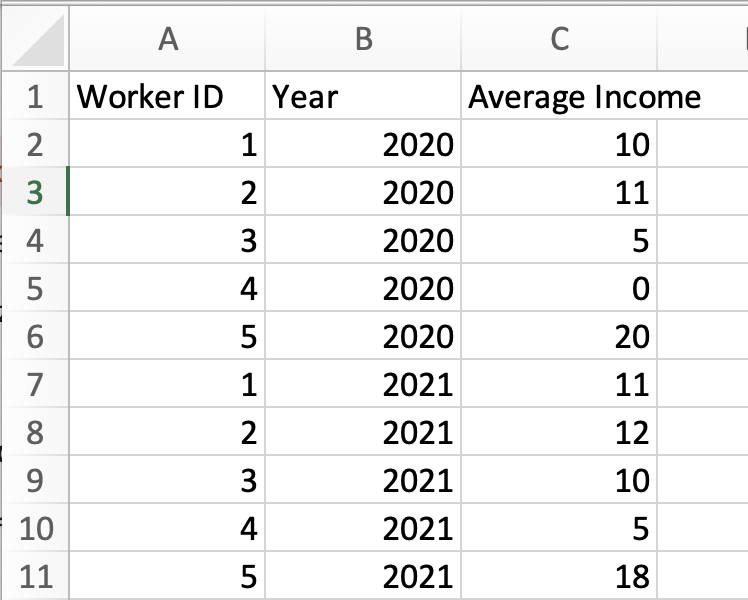Select the row 3 header
The width and height of the screenshot is (748, 600).
[x=35, y=193]
